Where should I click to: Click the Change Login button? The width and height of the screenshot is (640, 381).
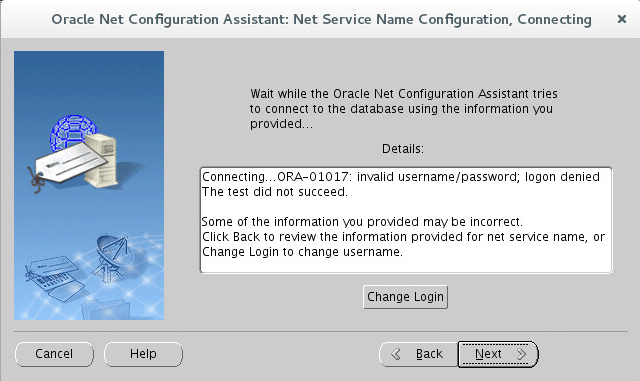405,297
